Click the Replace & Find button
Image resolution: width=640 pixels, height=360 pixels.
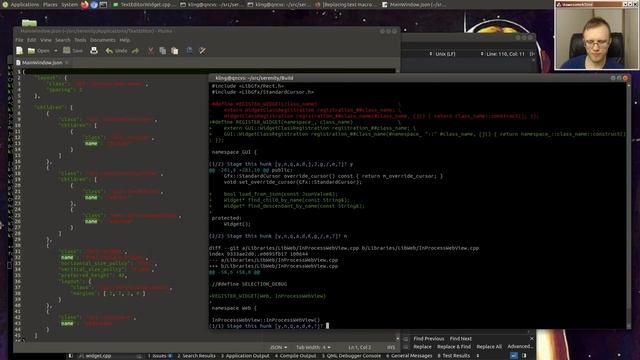click(453, 347)
